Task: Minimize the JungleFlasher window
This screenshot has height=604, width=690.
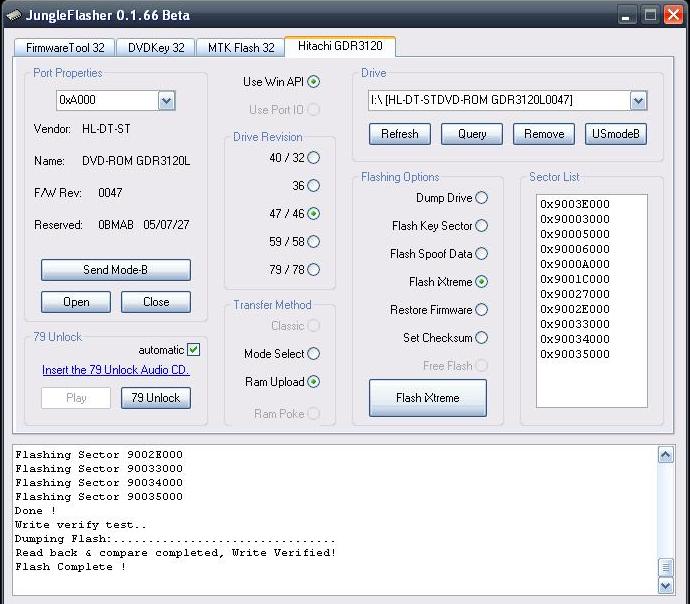Action: [626, 15]
